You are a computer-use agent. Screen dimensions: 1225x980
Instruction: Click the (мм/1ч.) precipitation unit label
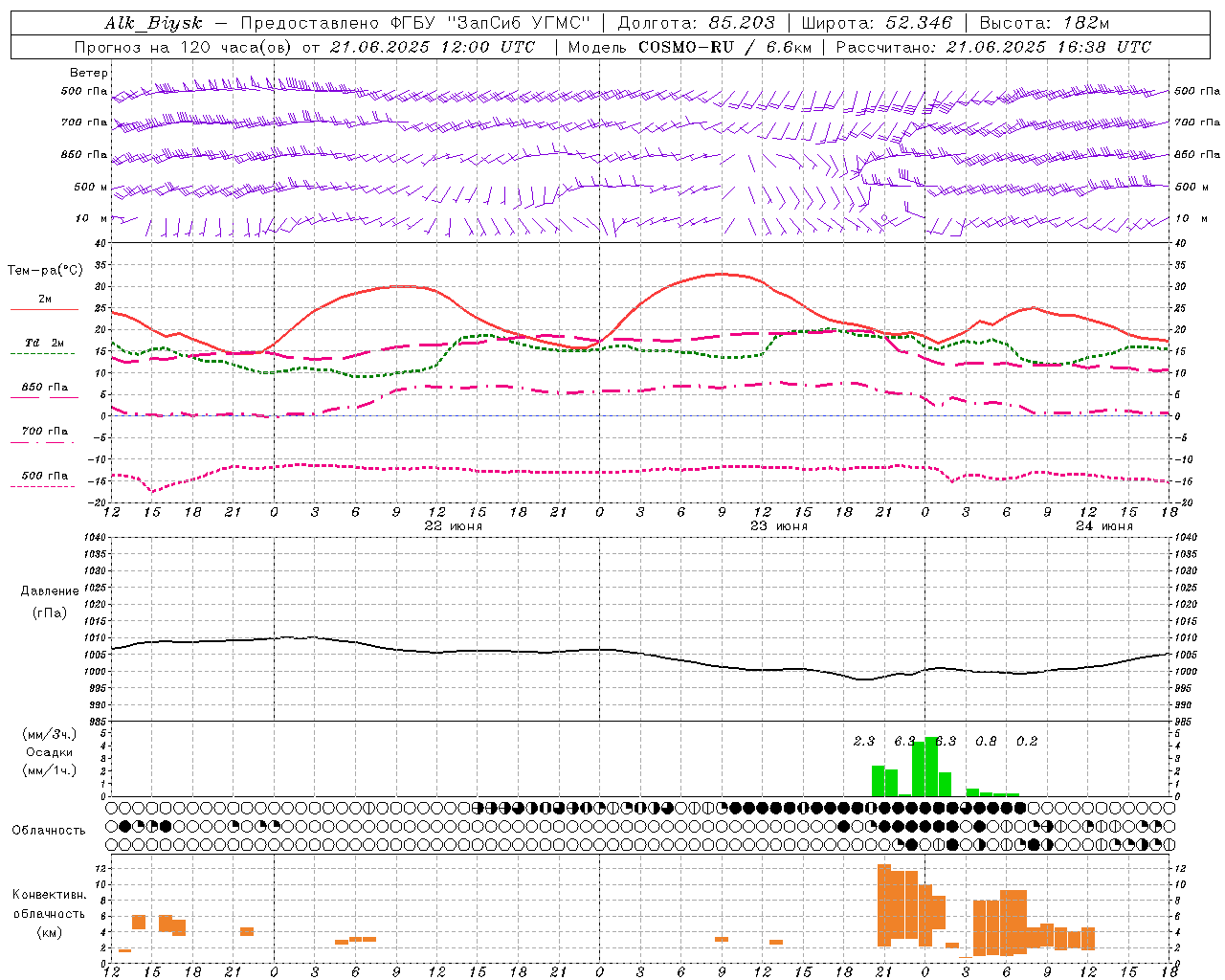[x=49, y=769]
